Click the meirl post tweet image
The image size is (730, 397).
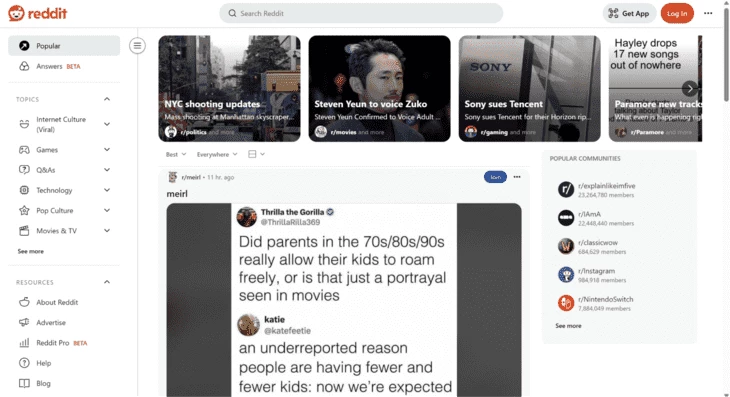click(344, 300)
